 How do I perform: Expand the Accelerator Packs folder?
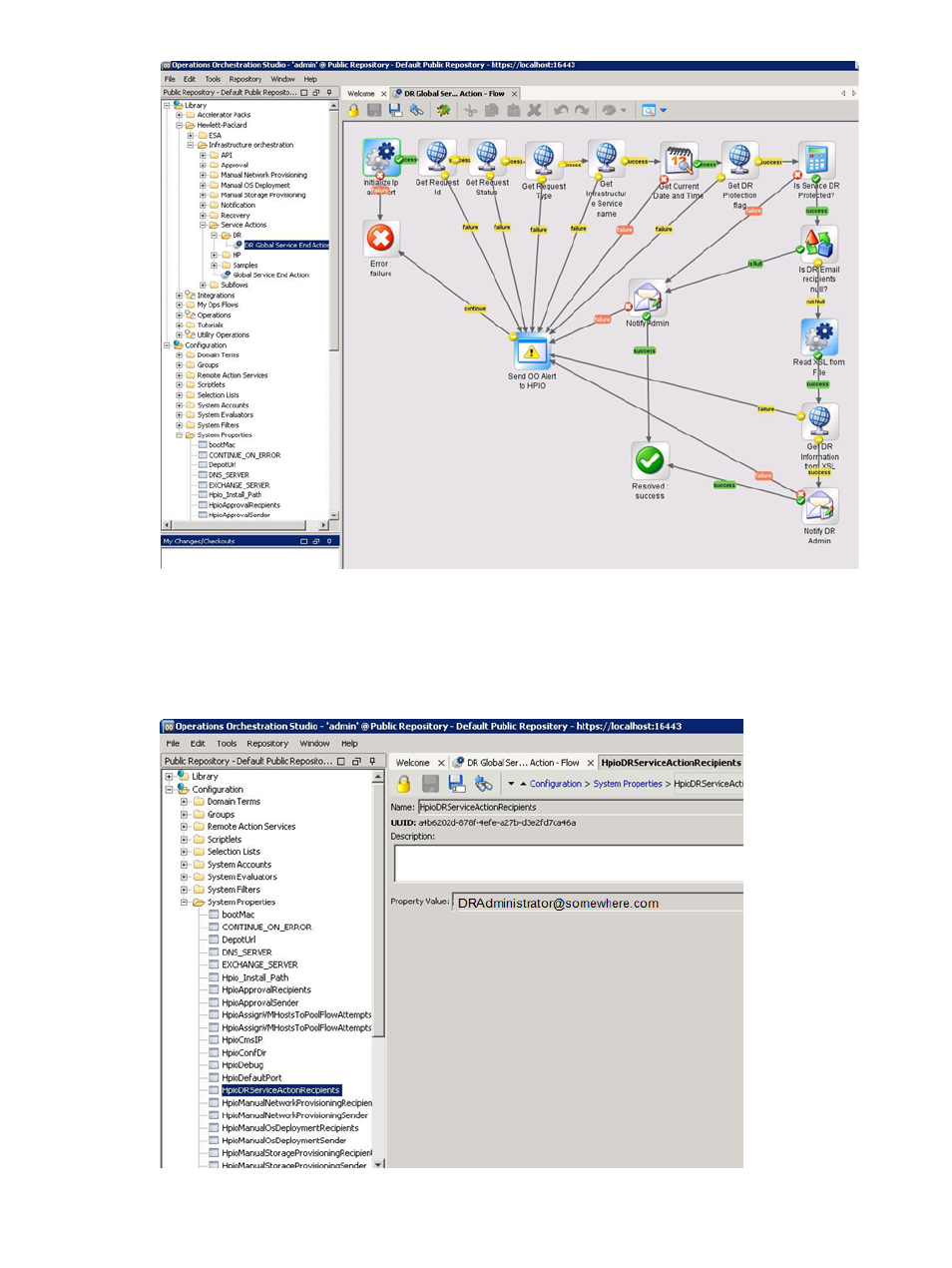(180, 115)
